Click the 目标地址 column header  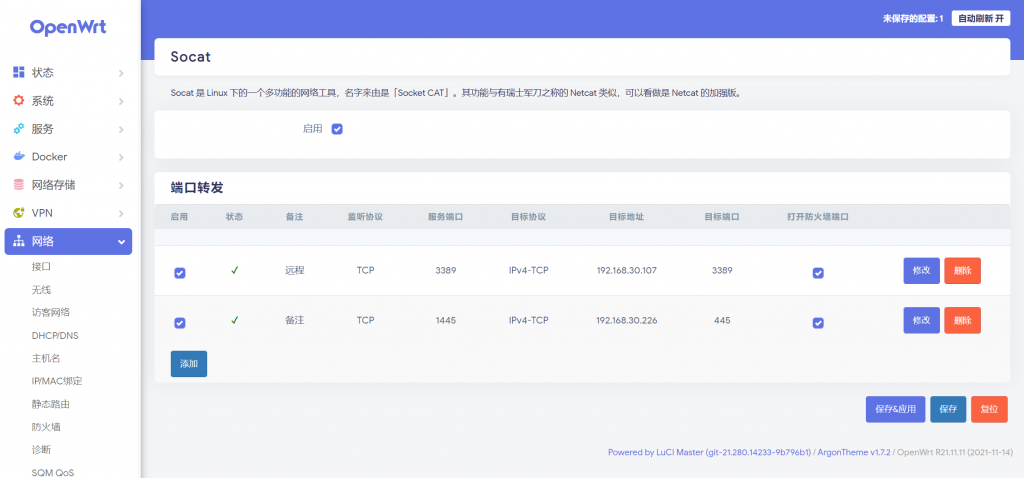(626, 216)
